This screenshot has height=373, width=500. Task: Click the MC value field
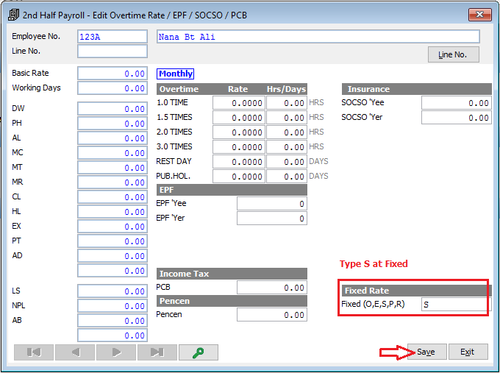tap(112, 153)
